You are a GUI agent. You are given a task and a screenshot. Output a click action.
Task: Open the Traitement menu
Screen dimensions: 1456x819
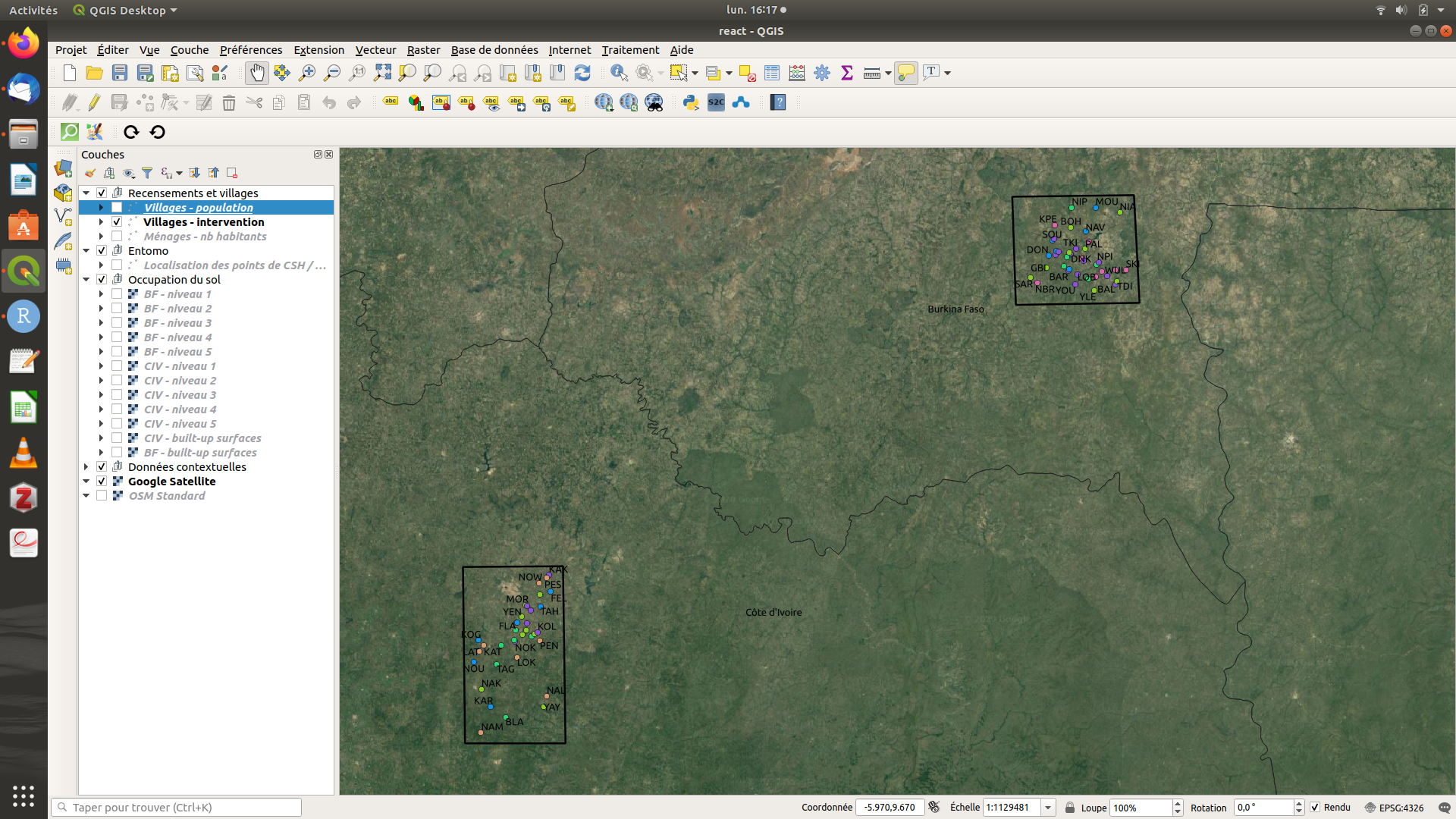(630, 50)
